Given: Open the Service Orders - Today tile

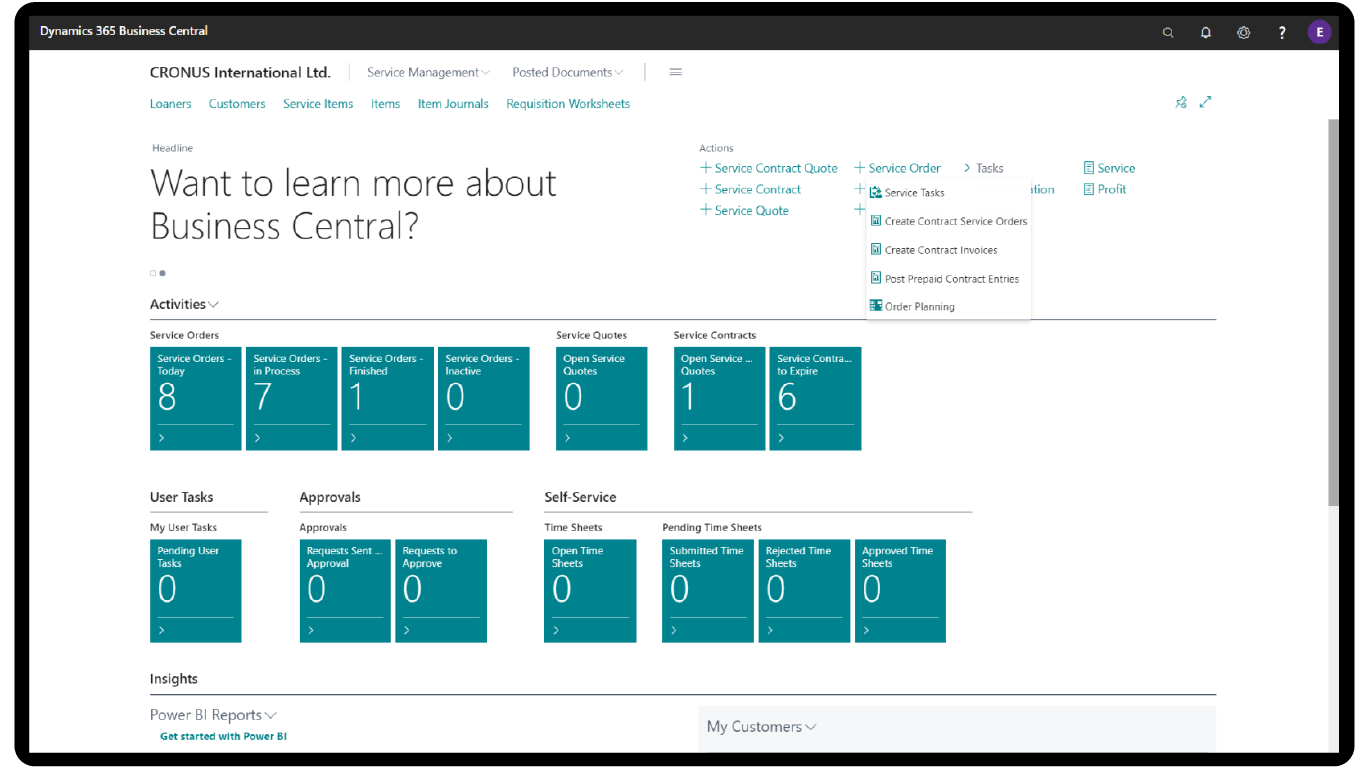Looking at the screenshot, I should (x=196, y=398).
